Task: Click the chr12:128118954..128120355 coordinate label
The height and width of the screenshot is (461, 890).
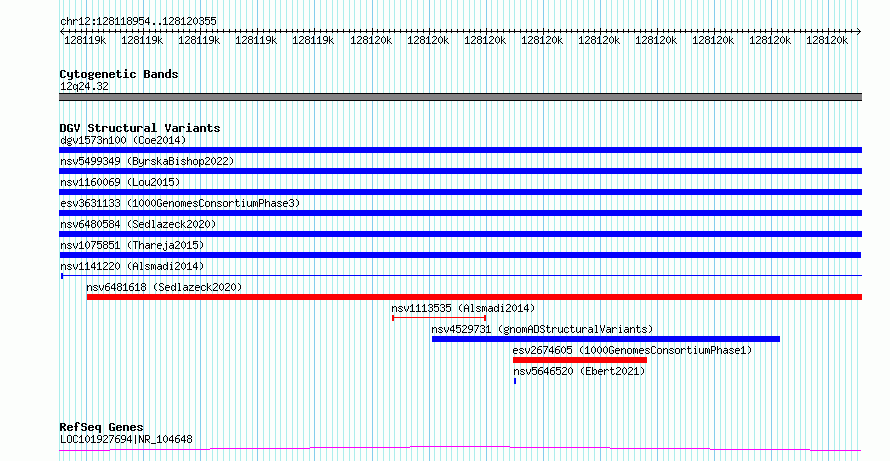Action: (138, 21)
